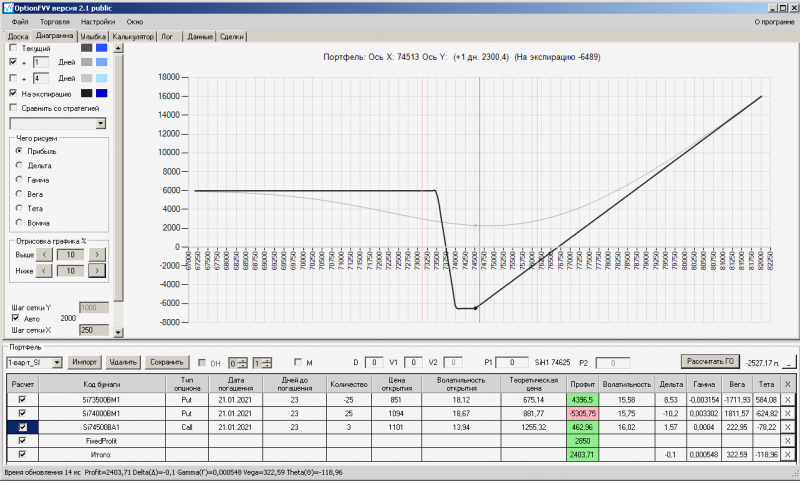Switch to the Сделки tab
The width and height of the screenshot is (800, 481).
point(232,37)
